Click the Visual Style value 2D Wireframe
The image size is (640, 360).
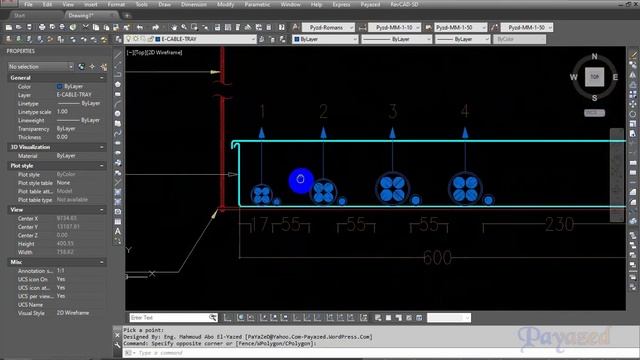pos(73,313)
